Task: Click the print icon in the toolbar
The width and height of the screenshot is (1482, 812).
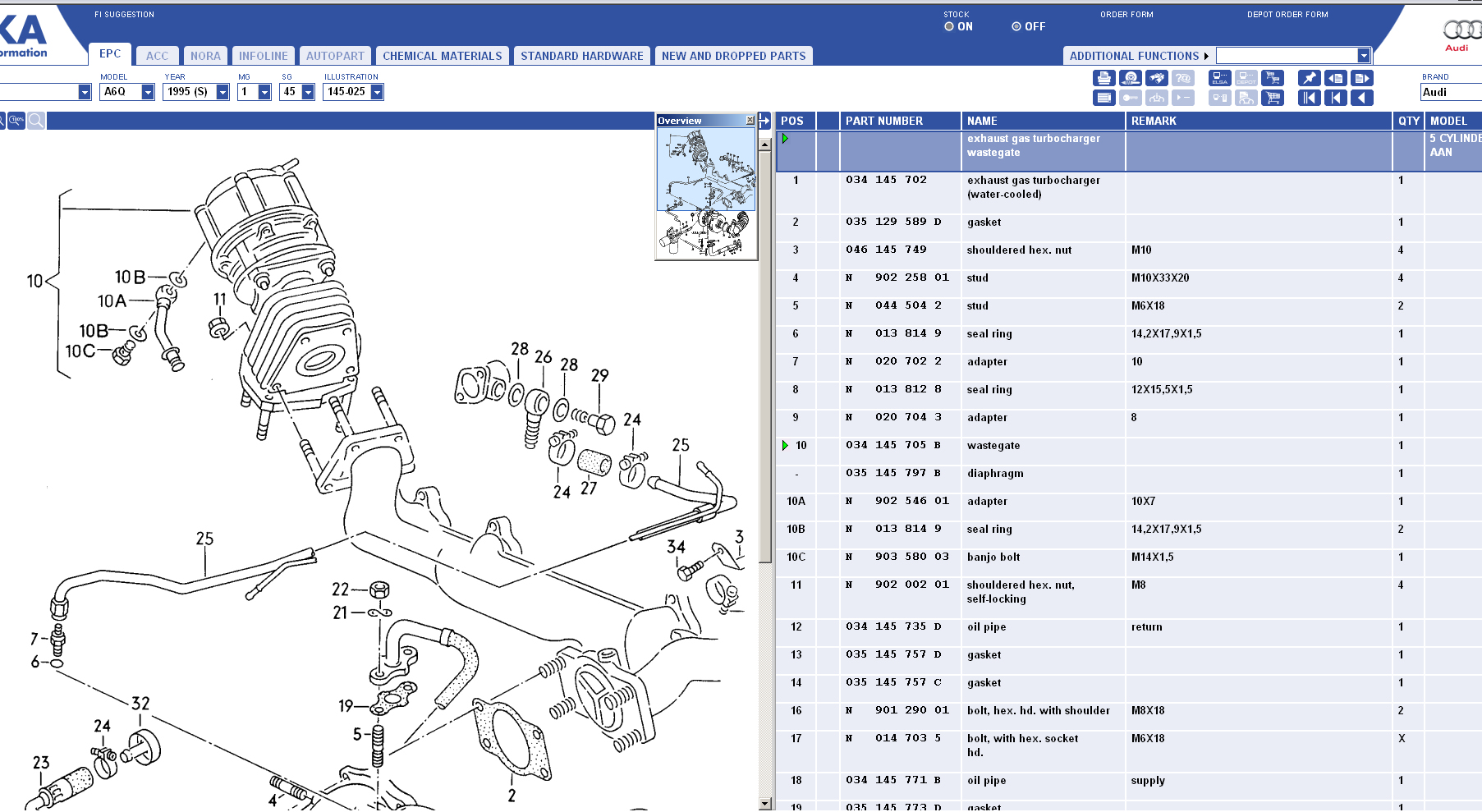Action: [x=1103, y=78]
